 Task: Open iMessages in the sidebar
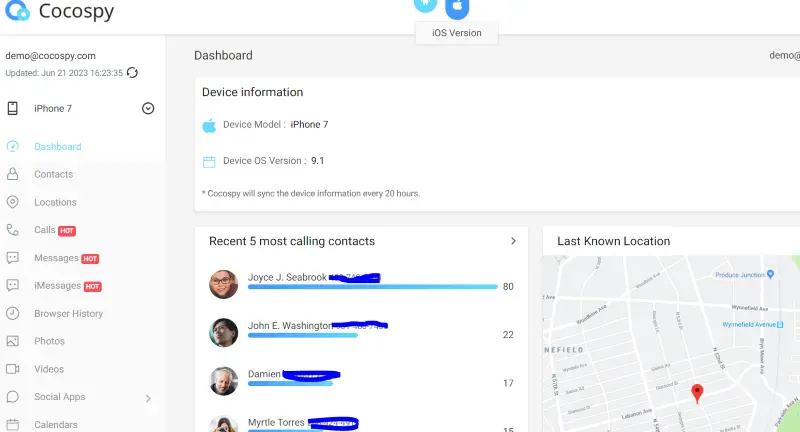(58, 286)
